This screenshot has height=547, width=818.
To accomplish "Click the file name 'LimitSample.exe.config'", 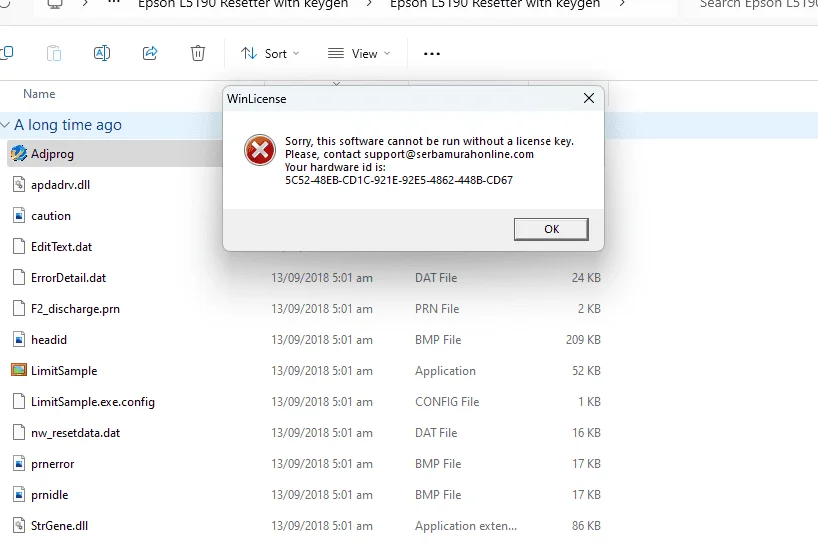I will click(93, 402).
